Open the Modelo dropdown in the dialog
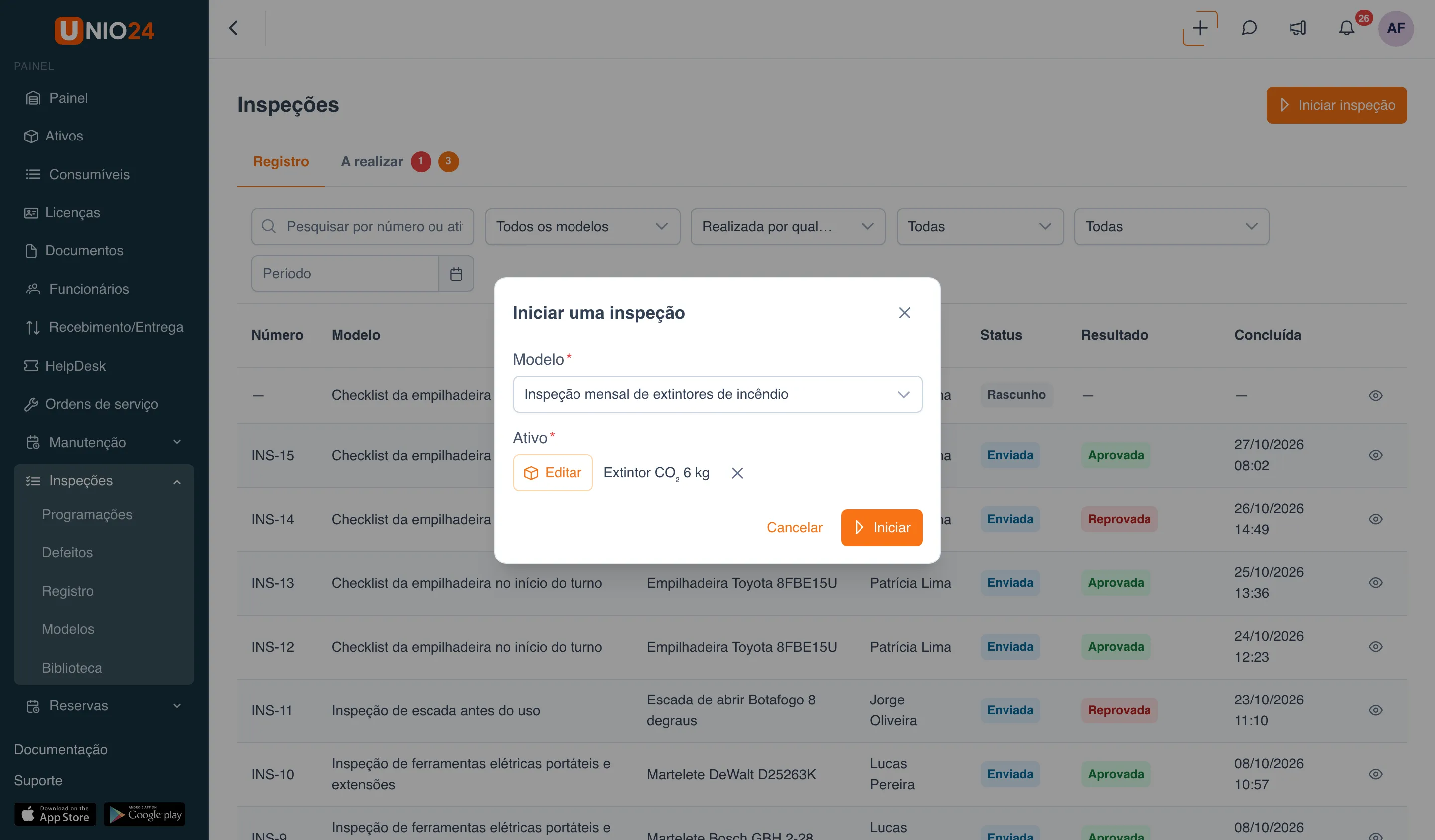The width and height of the screenshot is (1435, 840). click(x=717, y=394)
